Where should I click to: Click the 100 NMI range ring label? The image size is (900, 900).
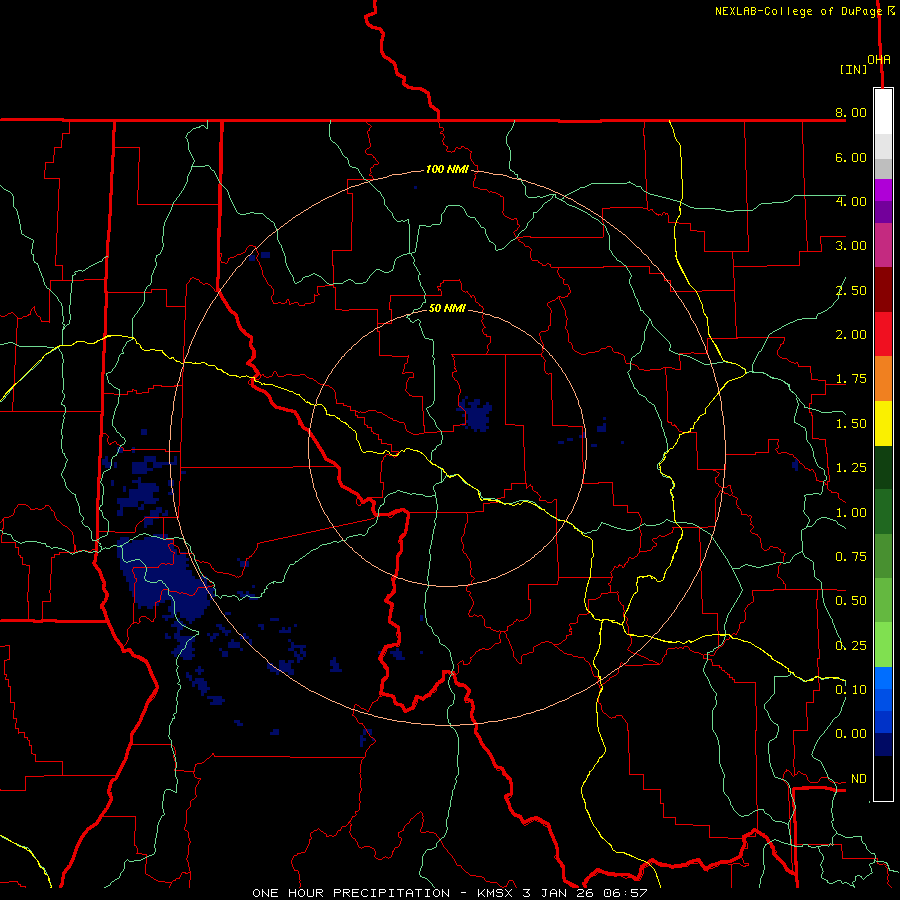[447, 169]
